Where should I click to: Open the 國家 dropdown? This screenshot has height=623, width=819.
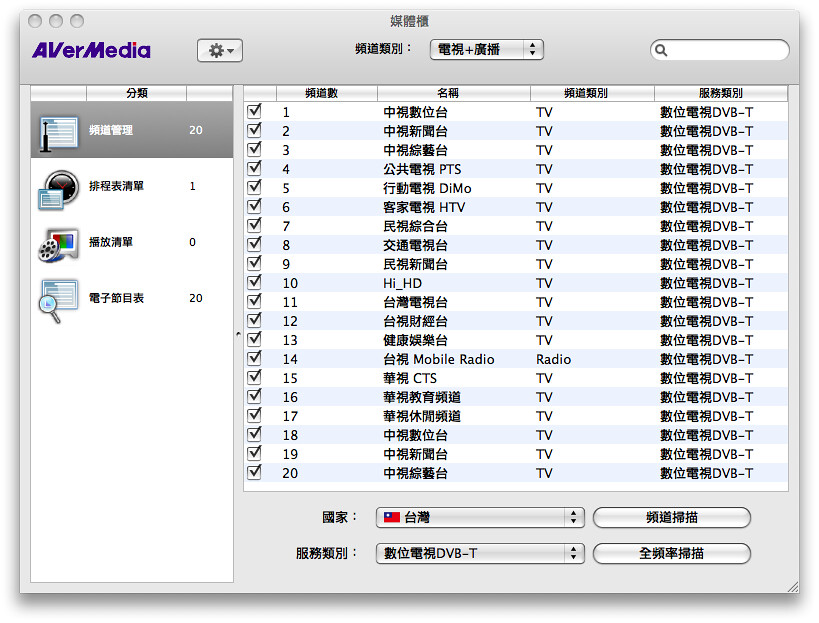tap(478, 517)
